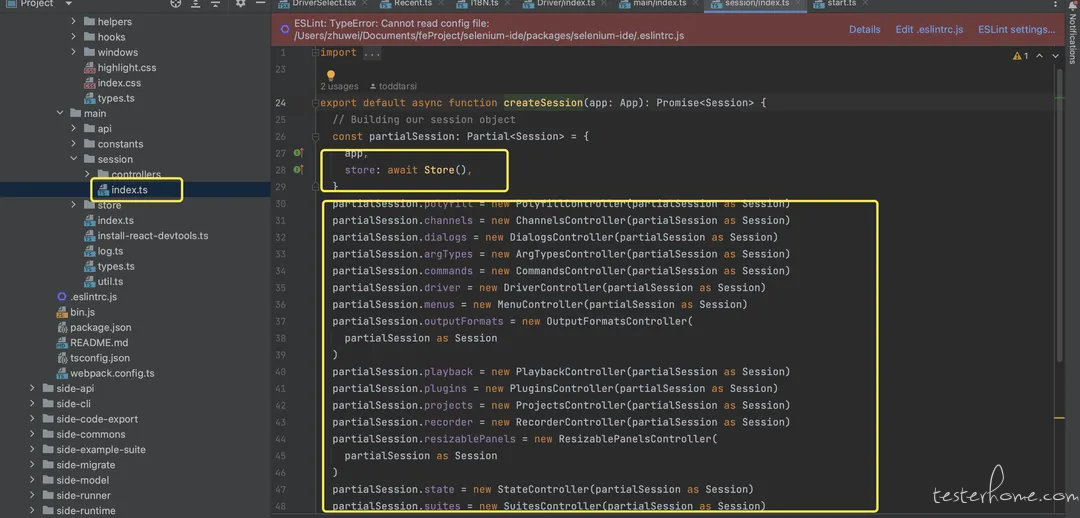This screenshot has width=1080, height=518.
Task: Expand the store folder
Action: tap(74, 205)
